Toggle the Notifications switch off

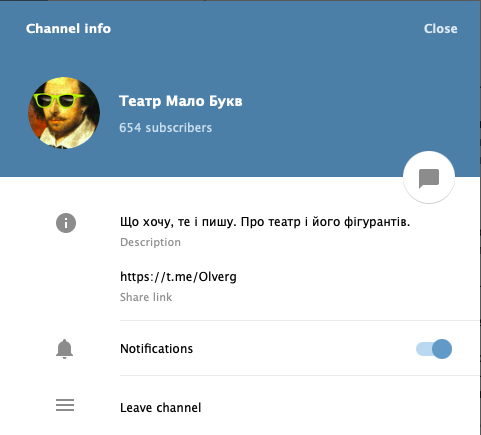[434, 349]
